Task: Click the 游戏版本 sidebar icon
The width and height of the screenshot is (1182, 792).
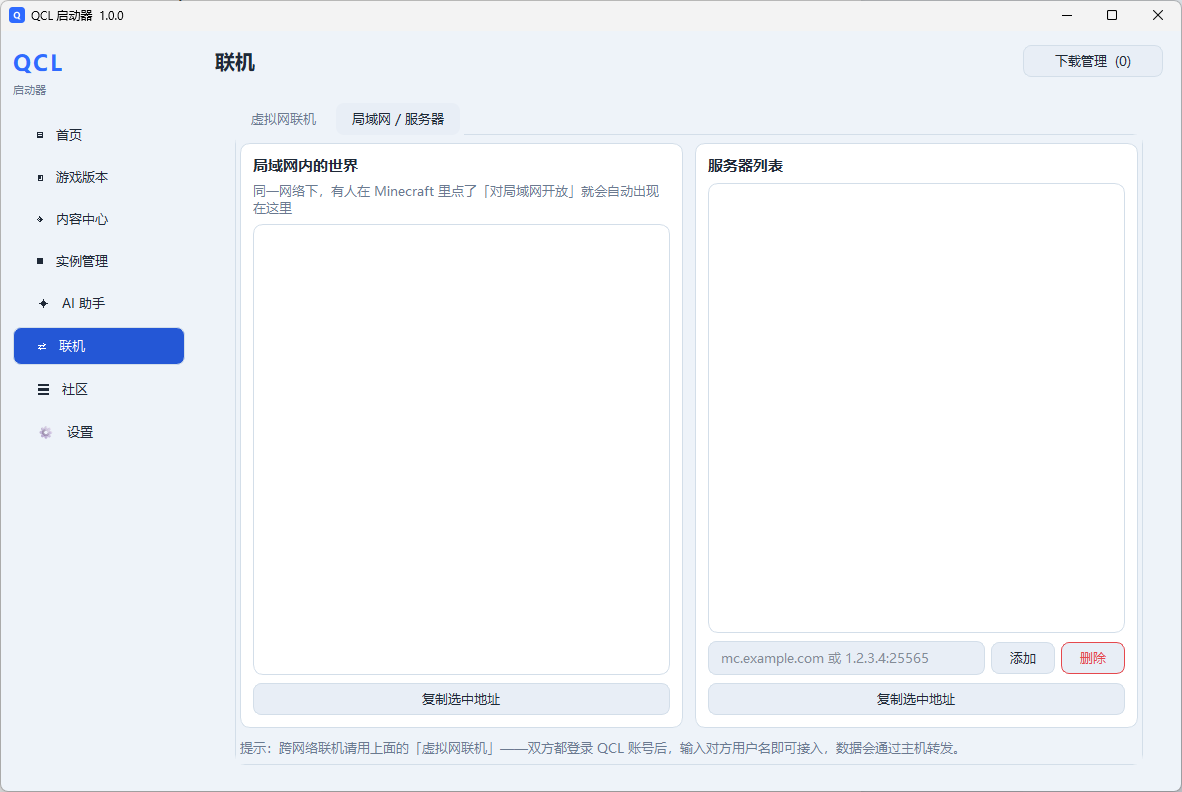Action: [x=40, y=177]
